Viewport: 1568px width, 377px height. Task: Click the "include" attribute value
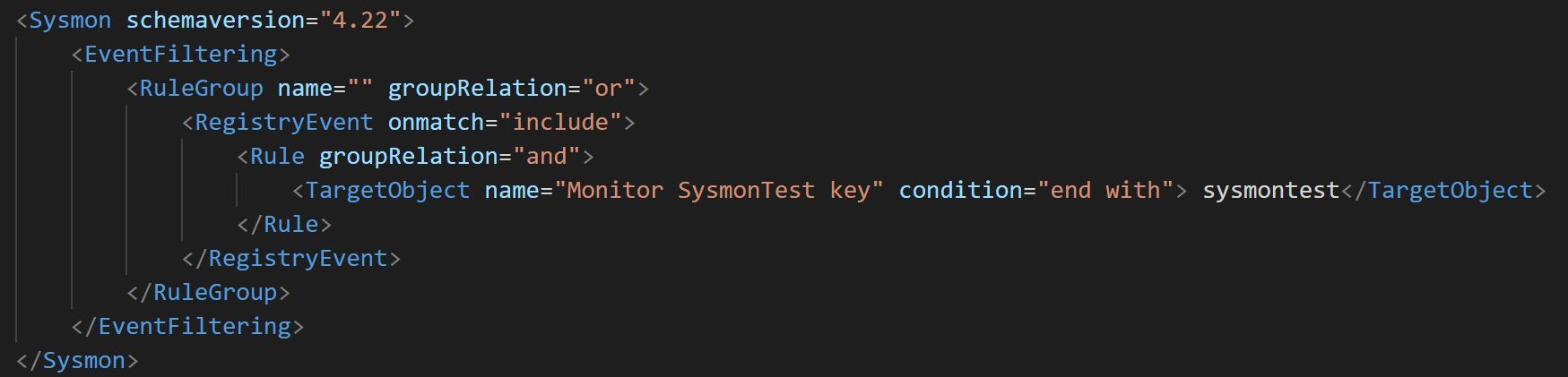[x=560, y=122]
